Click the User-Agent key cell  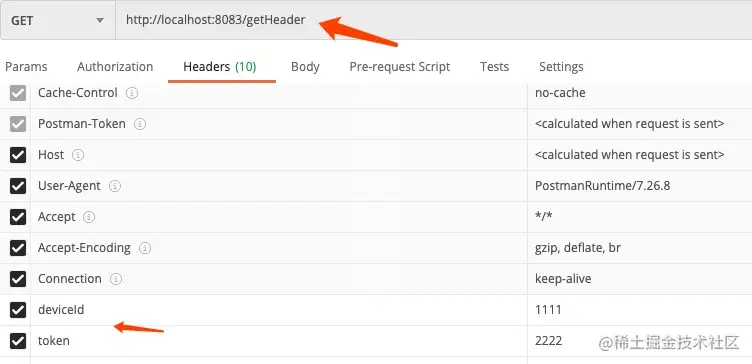pos(279,186)
